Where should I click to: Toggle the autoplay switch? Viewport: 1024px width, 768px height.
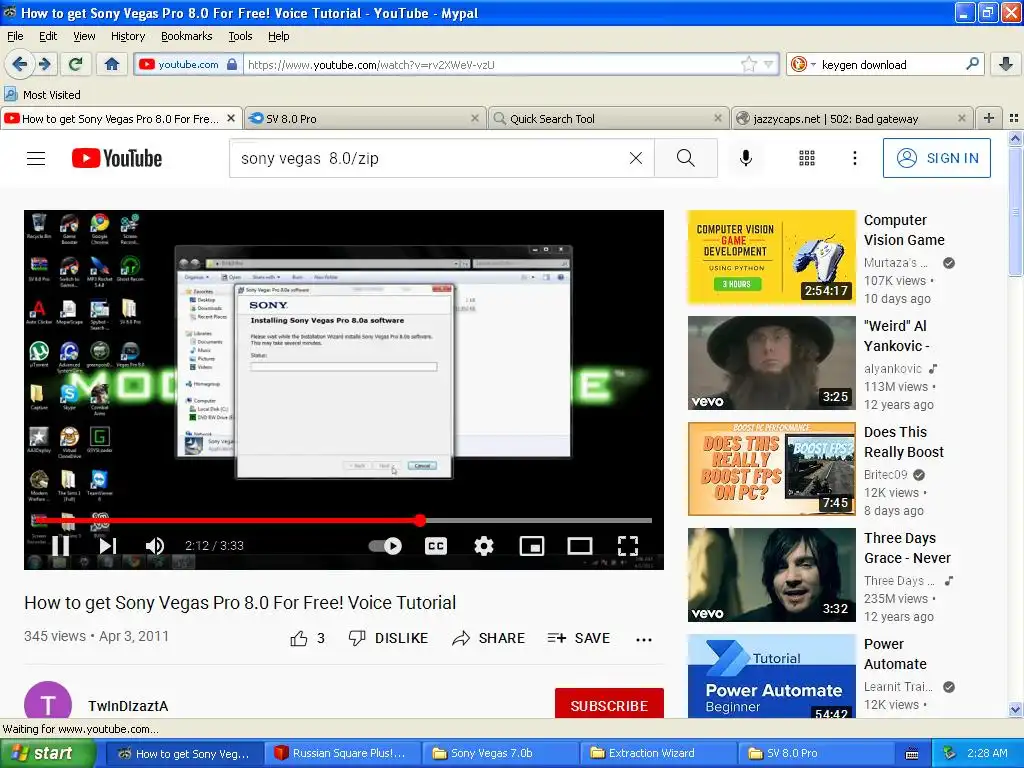[x=385, y=546]
